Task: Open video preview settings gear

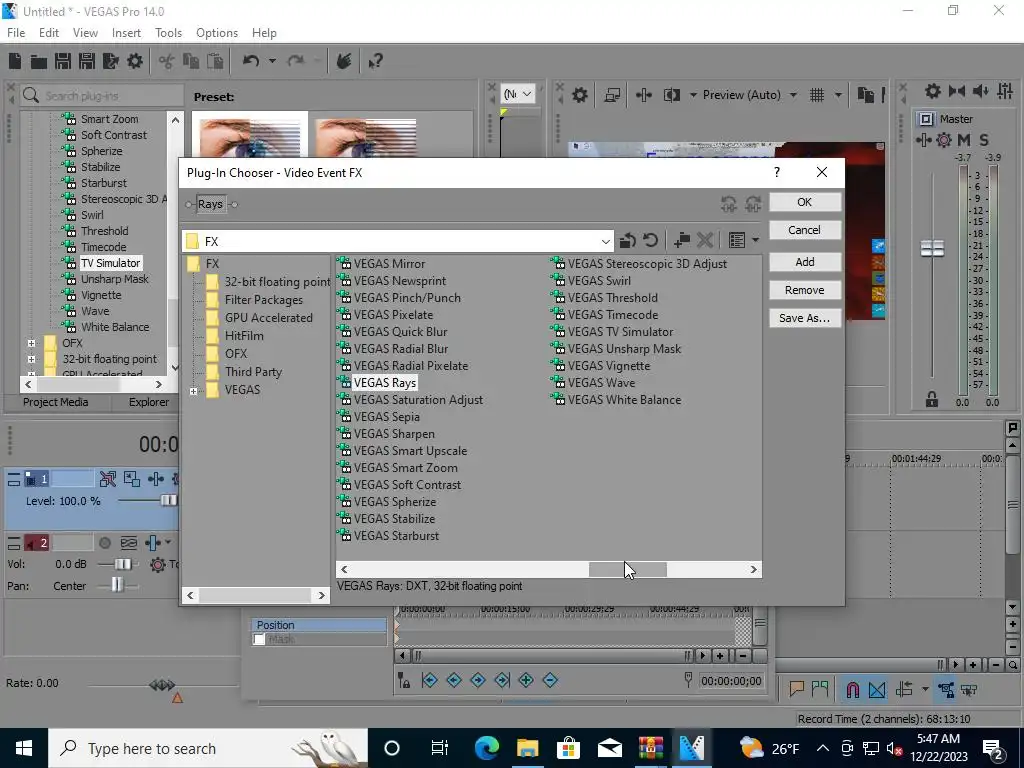Action: click(x=579, y=95)
